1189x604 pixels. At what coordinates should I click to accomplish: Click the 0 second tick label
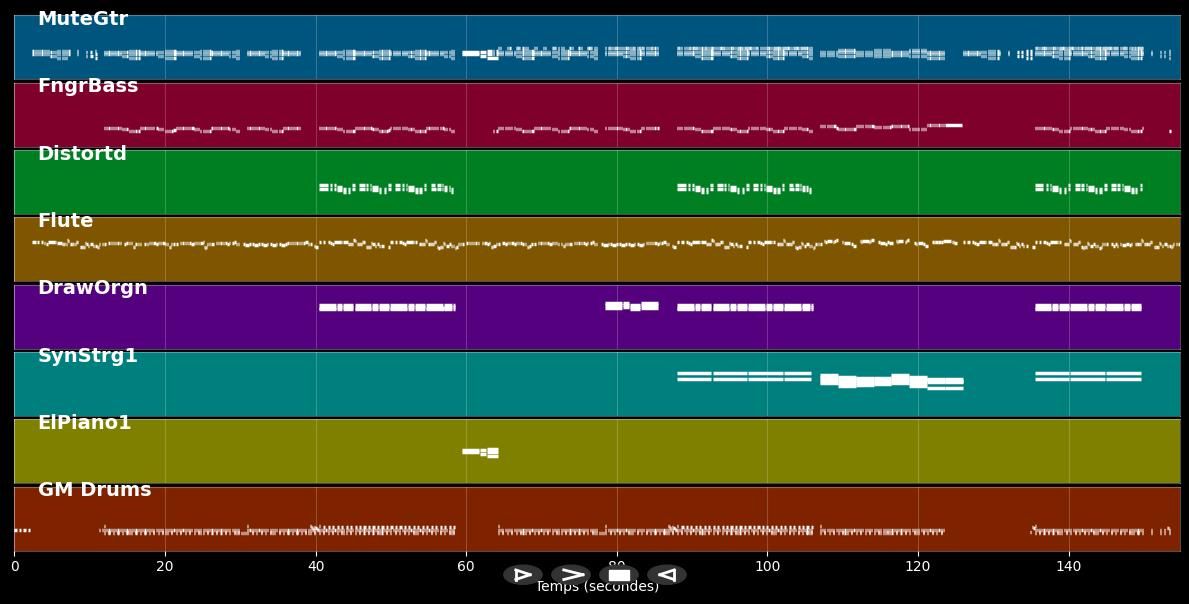click(x=14, y=567)
